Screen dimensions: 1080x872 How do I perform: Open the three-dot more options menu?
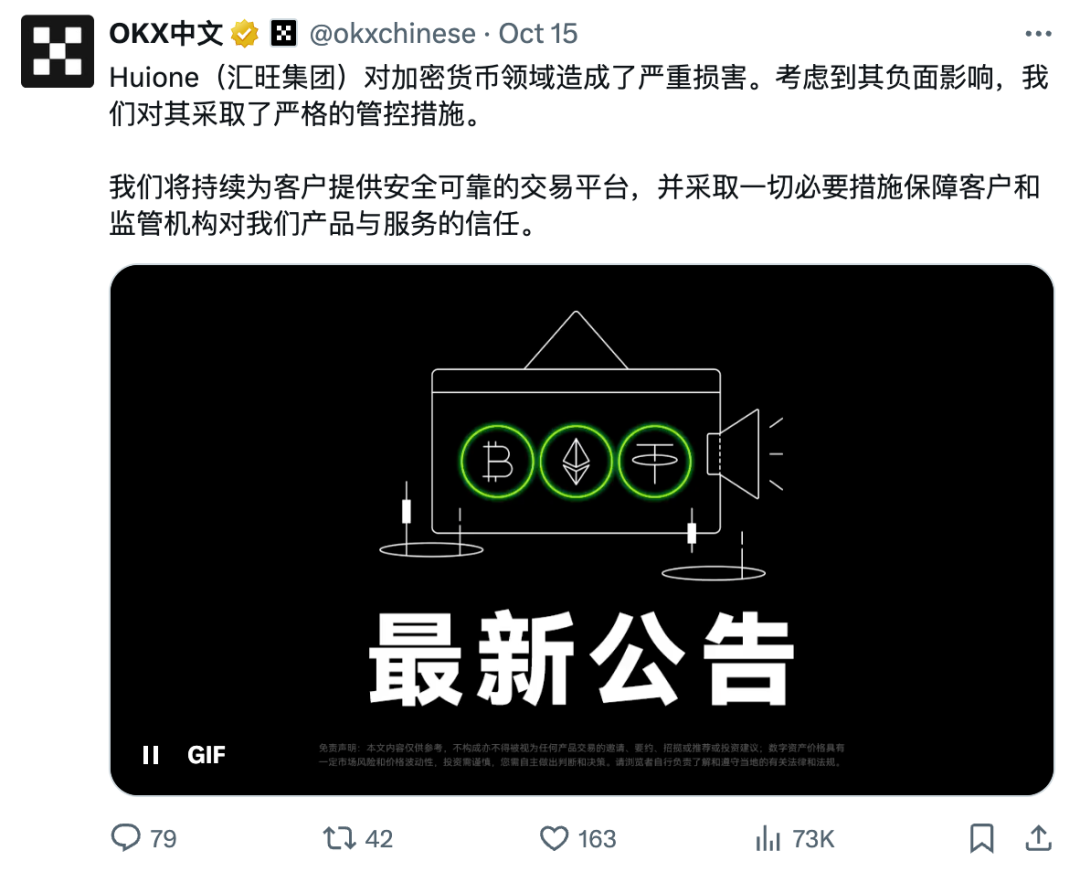(x=1038, y=34)
